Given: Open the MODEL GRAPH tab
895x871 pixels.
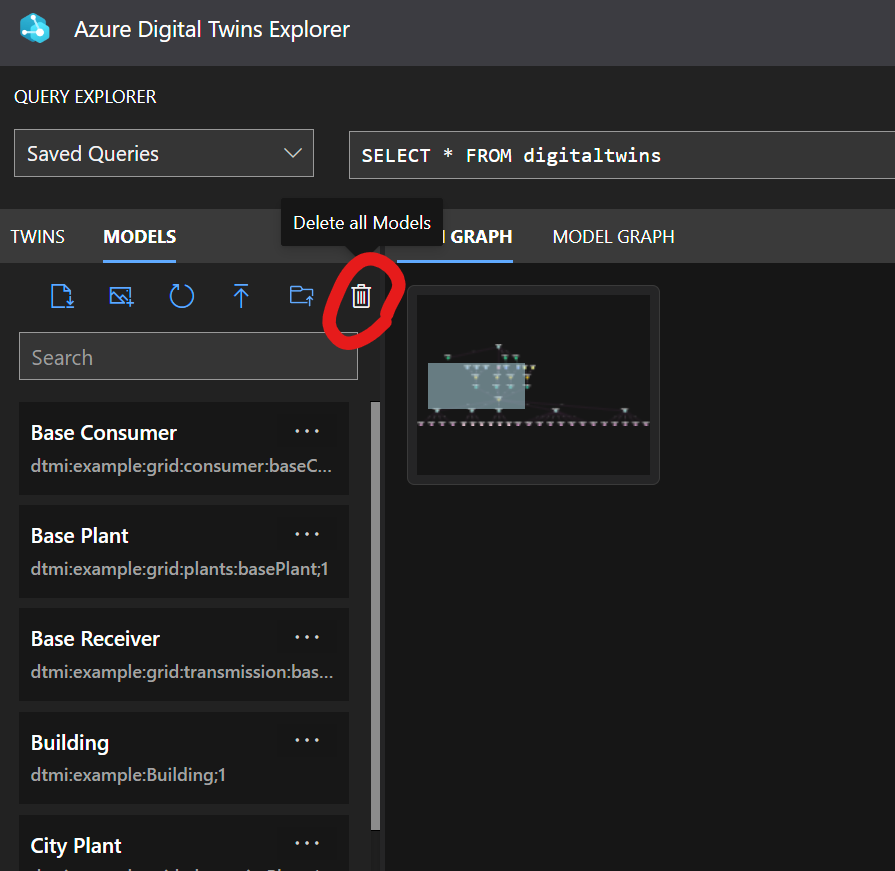Looking at the screenshot, I should pyautogui.click(x=614, y=236).
